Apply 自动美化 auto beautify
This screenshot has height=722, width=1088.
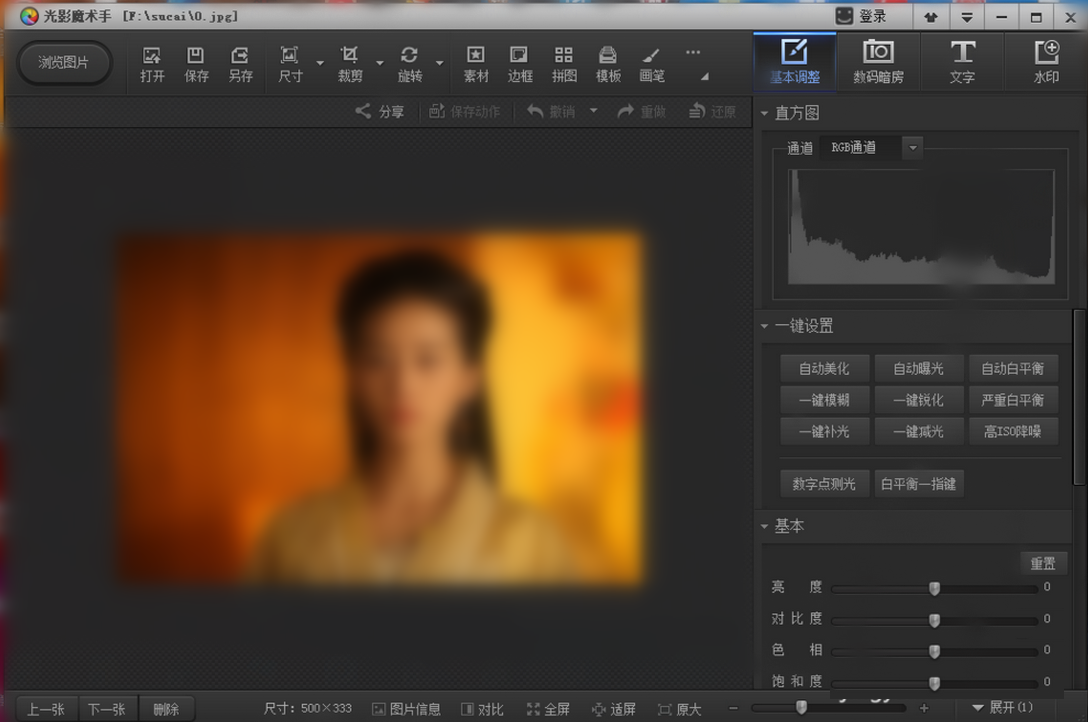coord(824,368)
